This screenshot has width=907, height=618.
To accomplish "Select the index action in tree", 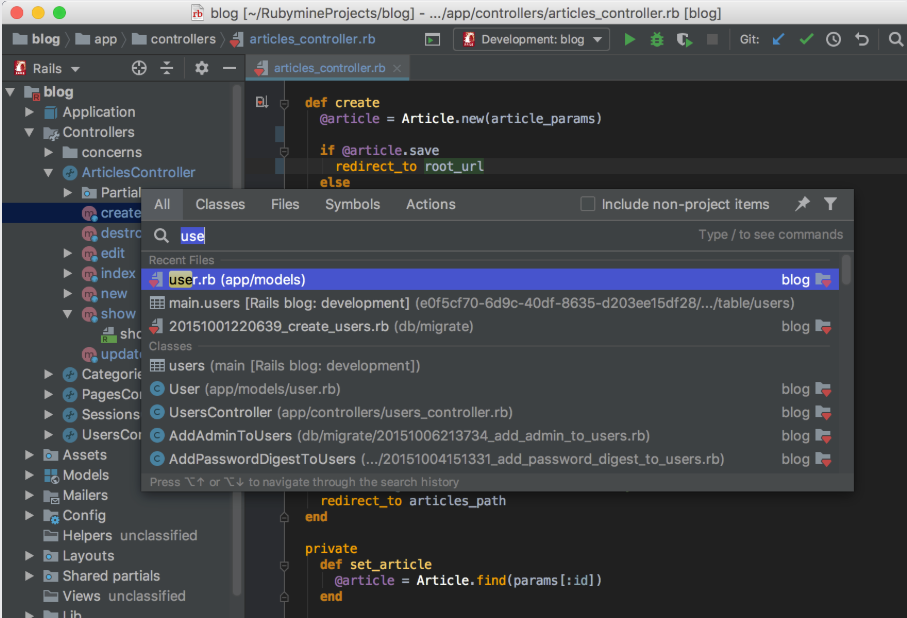I will [118, 274].
